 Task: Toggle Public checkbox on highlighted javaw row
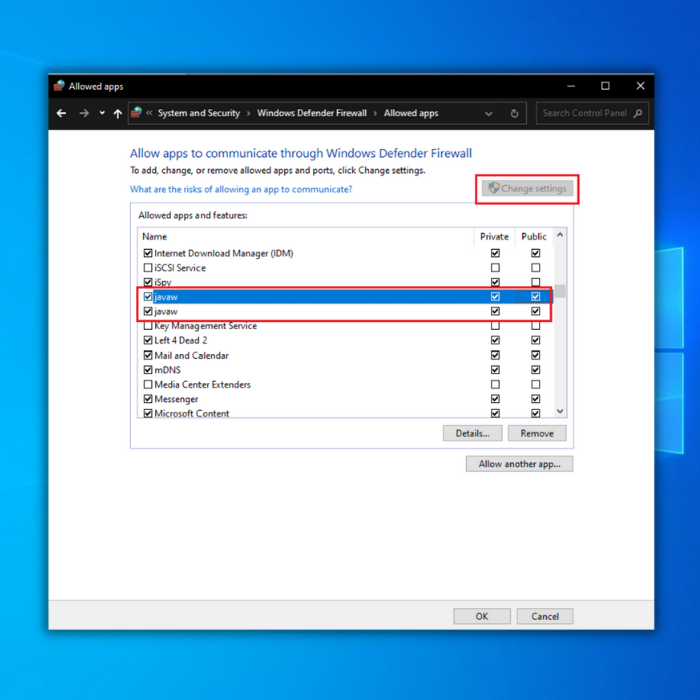536,296
